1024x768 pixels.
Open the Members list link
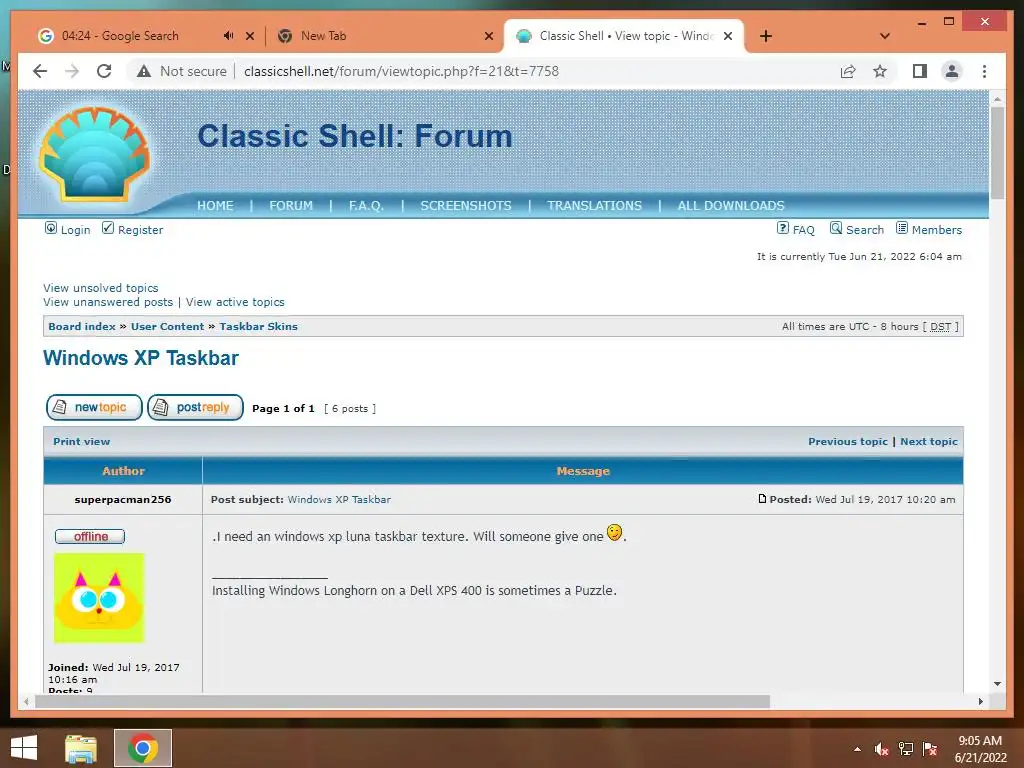pyautogui.click(x=936, y=230)
